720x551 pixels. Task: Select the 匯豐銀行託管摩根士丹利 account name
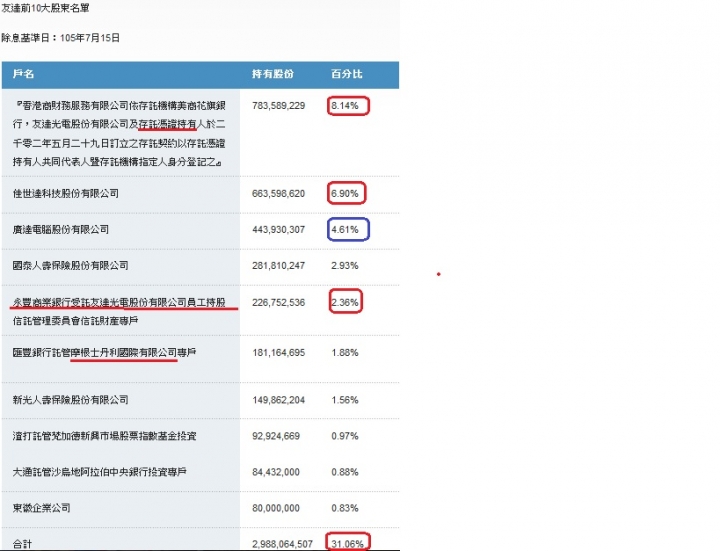tap(104, 353)
